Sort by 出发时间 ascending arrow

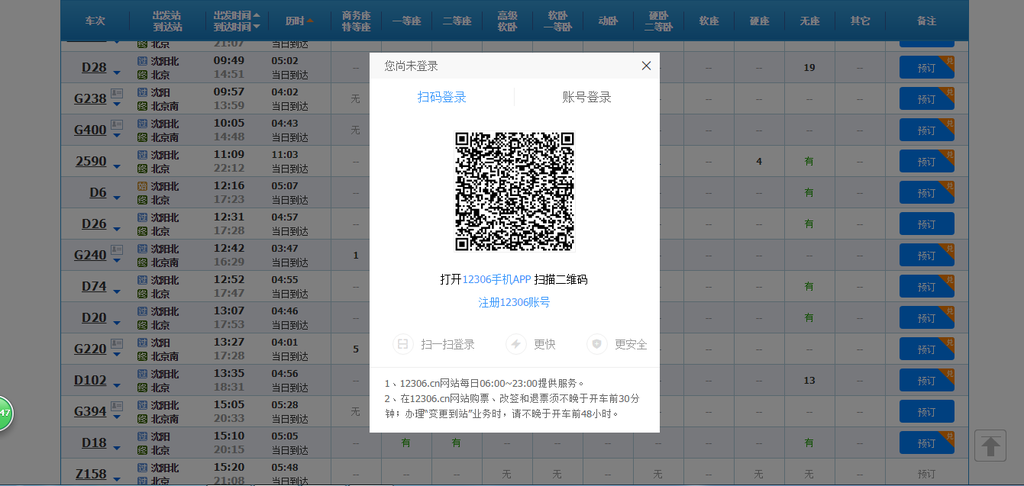pyautogui.click(x=256, y=15)
